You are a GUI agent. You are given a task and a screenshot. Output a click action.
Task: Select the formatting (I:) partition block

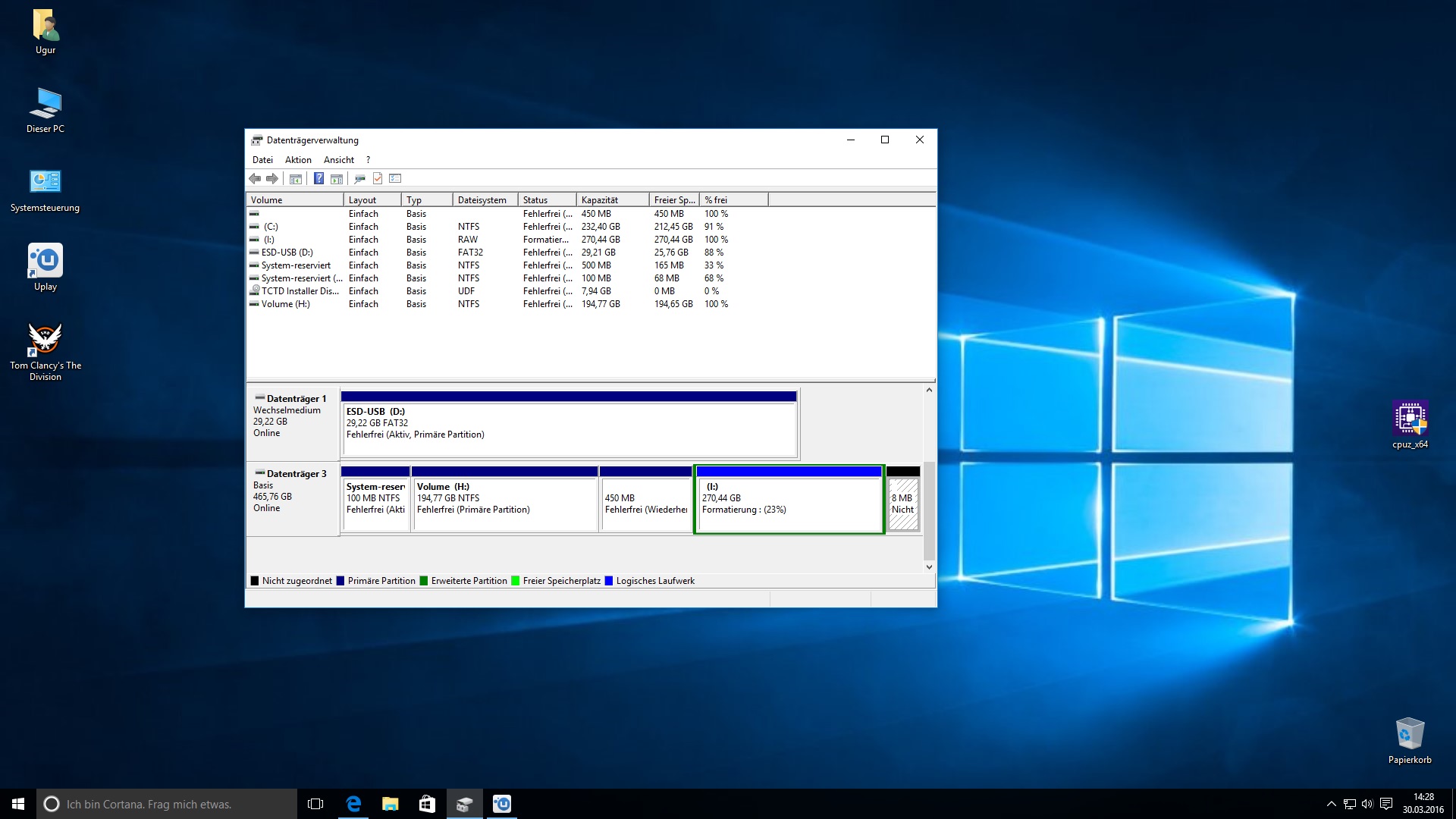(789, 502)
